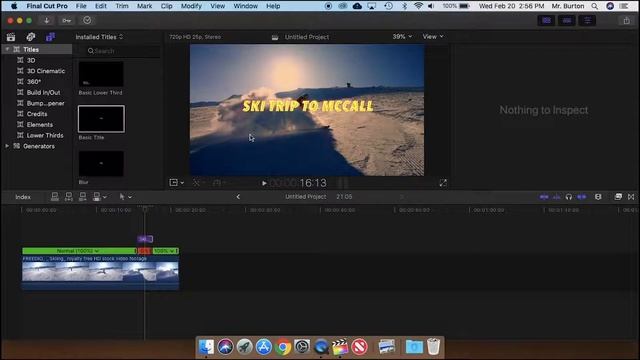Viewport: 640px width, 360px height.
Task: Show the Photos and Audio sidebar icon
Action: click(31, 37)
